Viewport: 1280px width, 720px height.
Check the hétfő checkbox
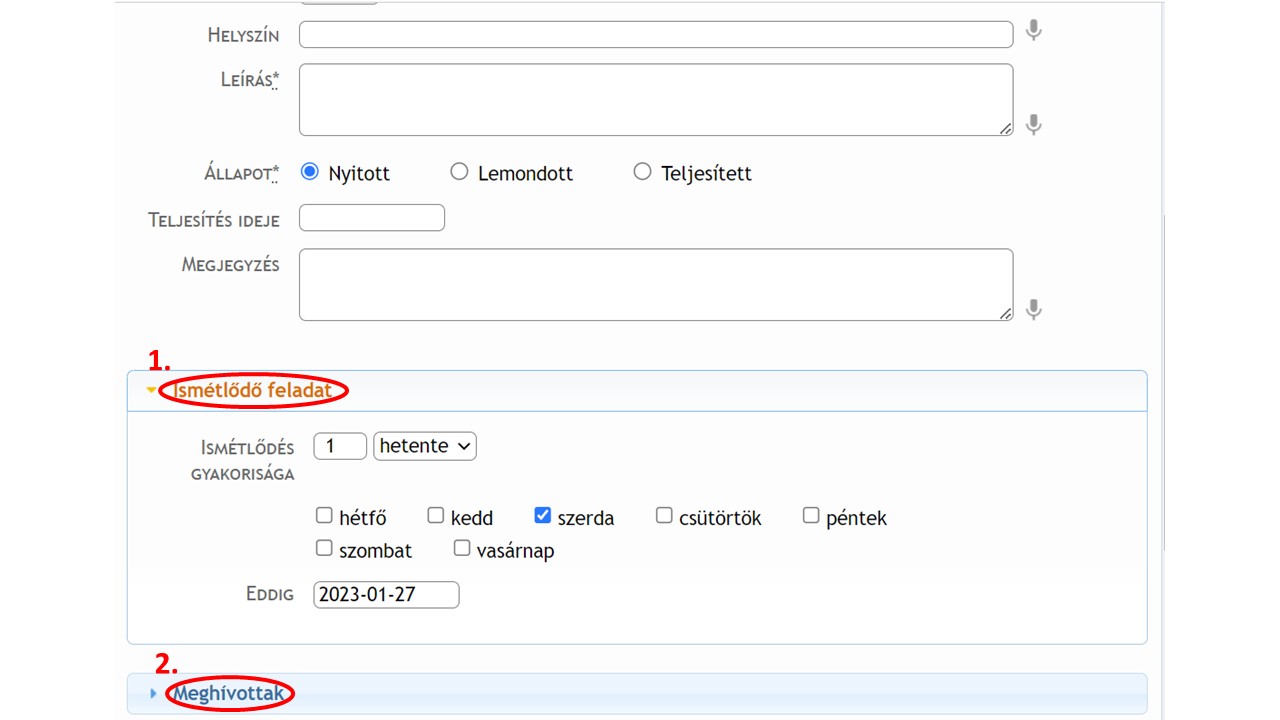coord(324,516)
